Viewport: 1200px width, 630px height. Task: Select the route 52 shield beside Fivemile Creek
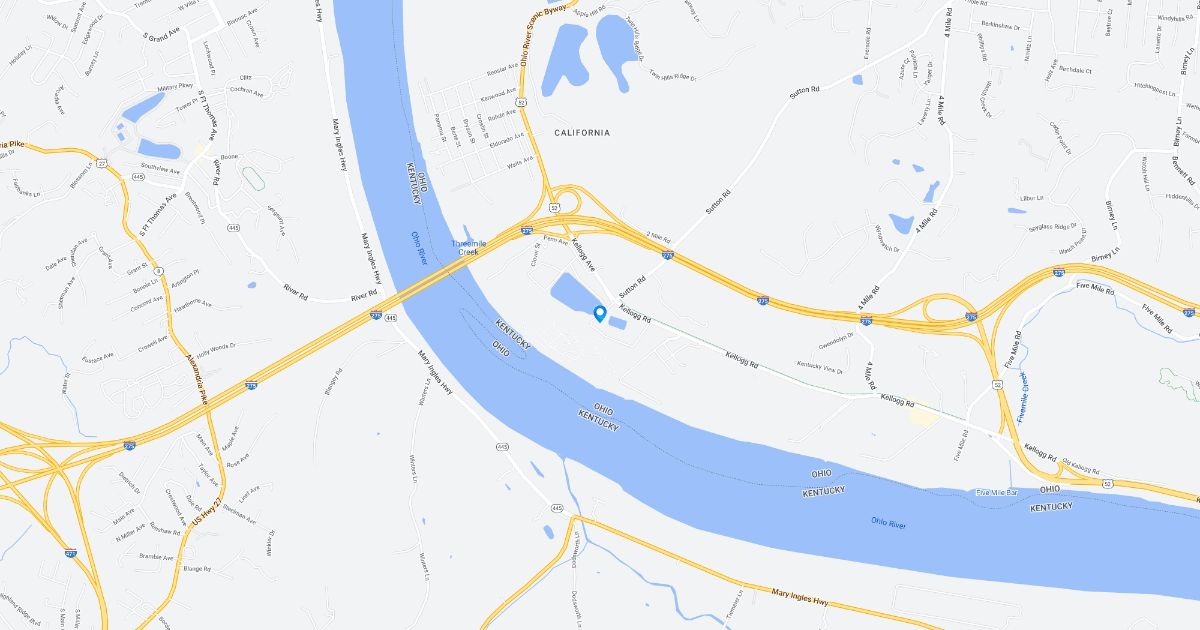pos(998,383)
